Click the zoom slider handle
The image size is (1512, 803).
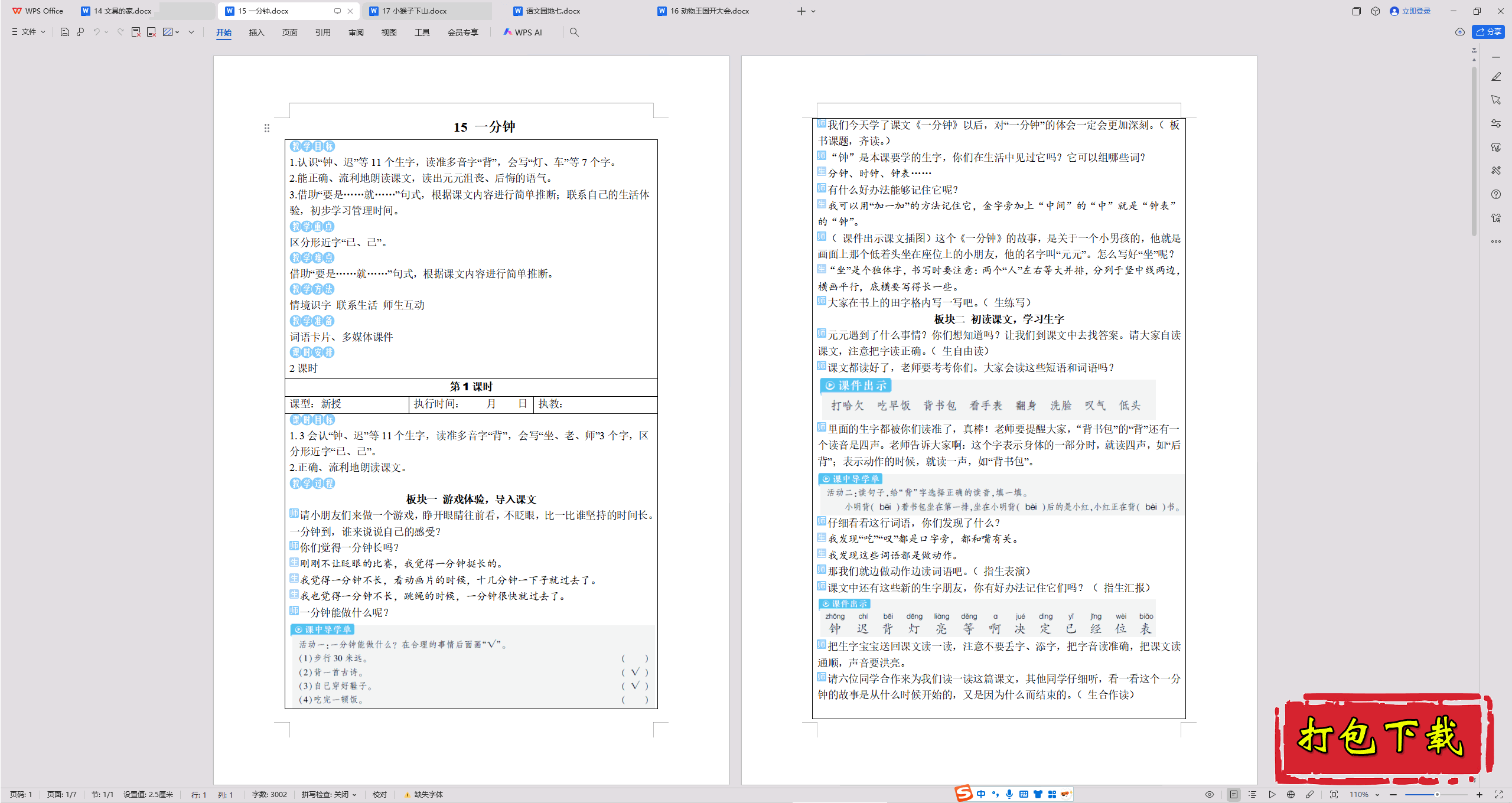tap(1437, 795)
